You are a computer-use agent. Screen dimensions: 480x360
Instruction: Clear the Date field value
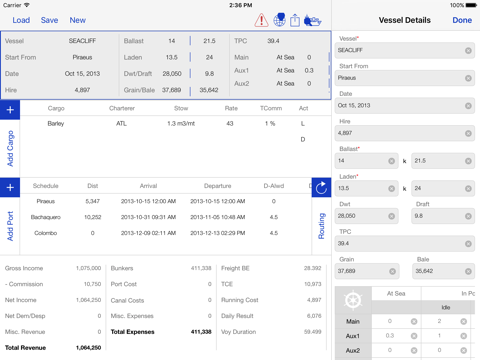tap(468, 106)
